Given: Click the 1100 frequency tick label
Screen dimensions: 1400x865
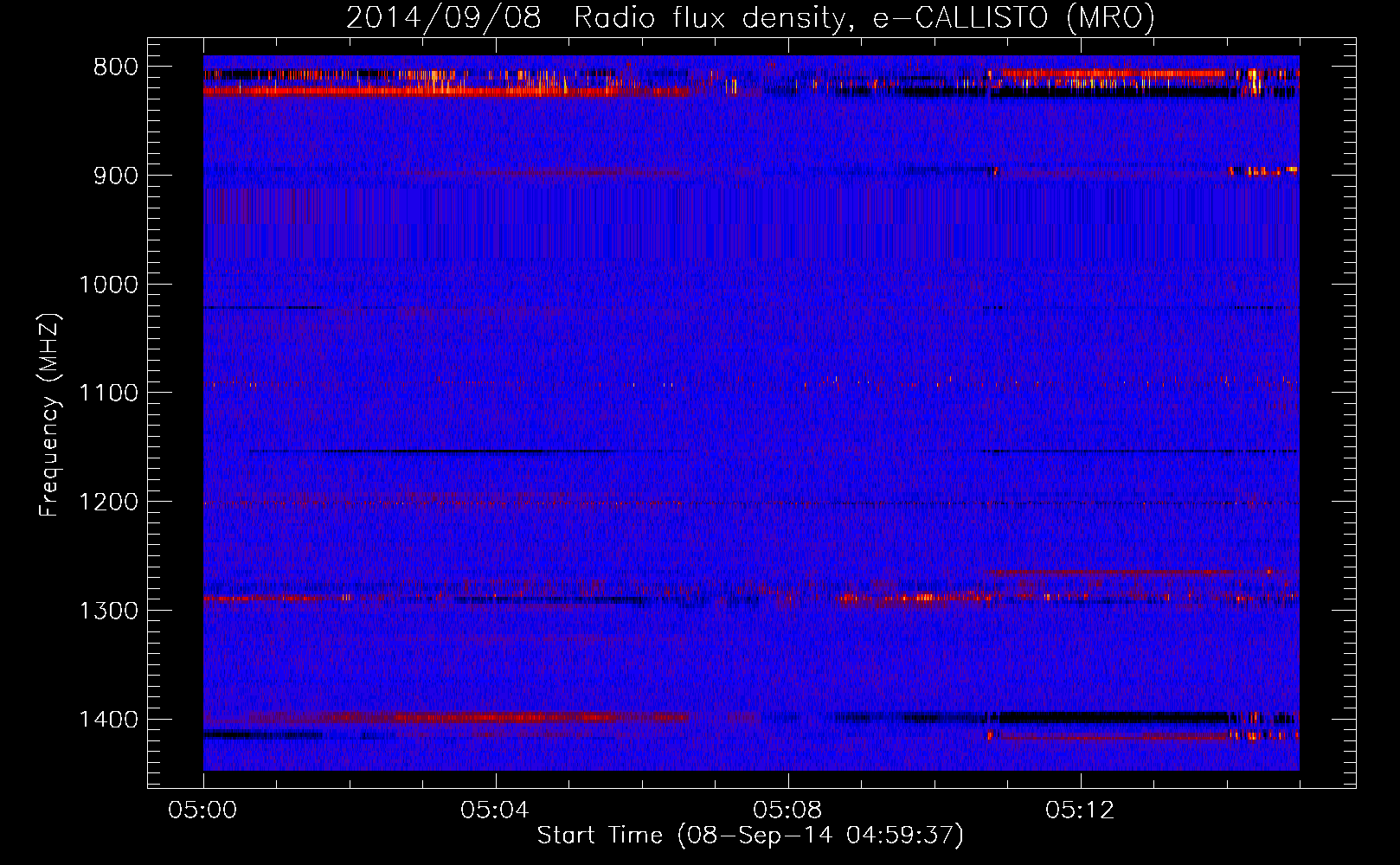Looking at the screenshot, I should point(108,394).
